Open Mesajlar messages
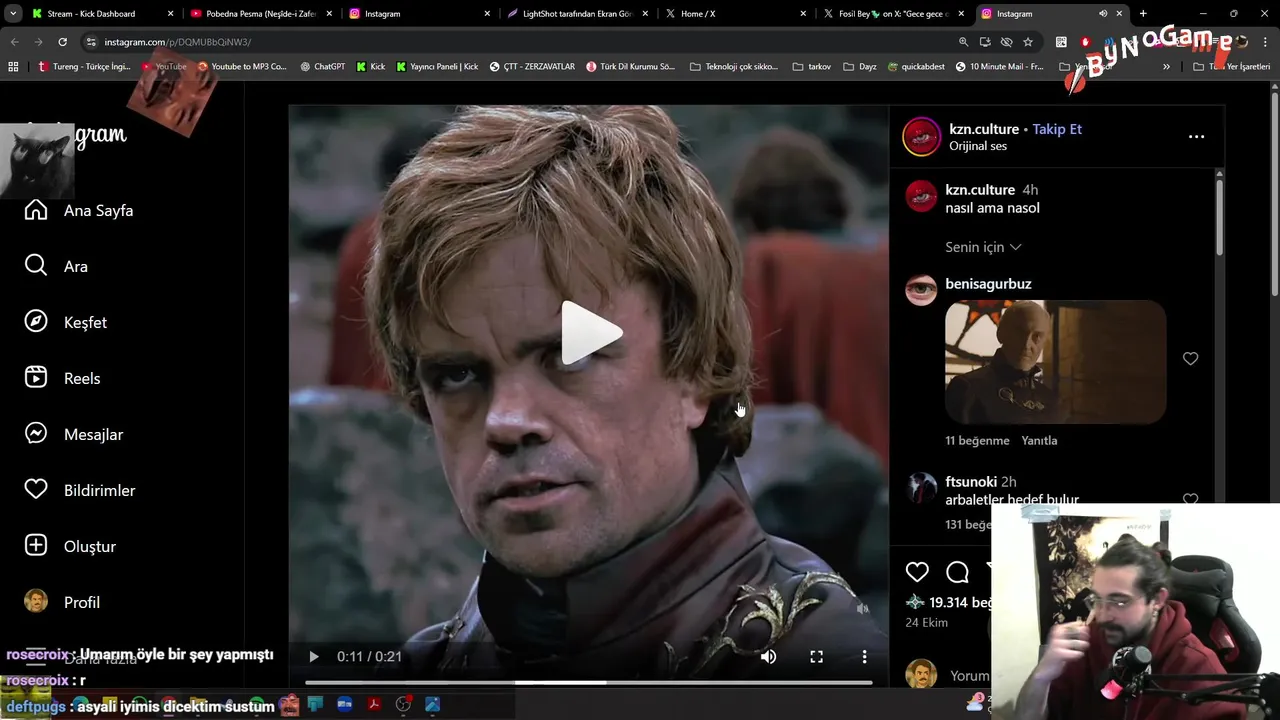1280x720 pixels. [x=73, y=434]
